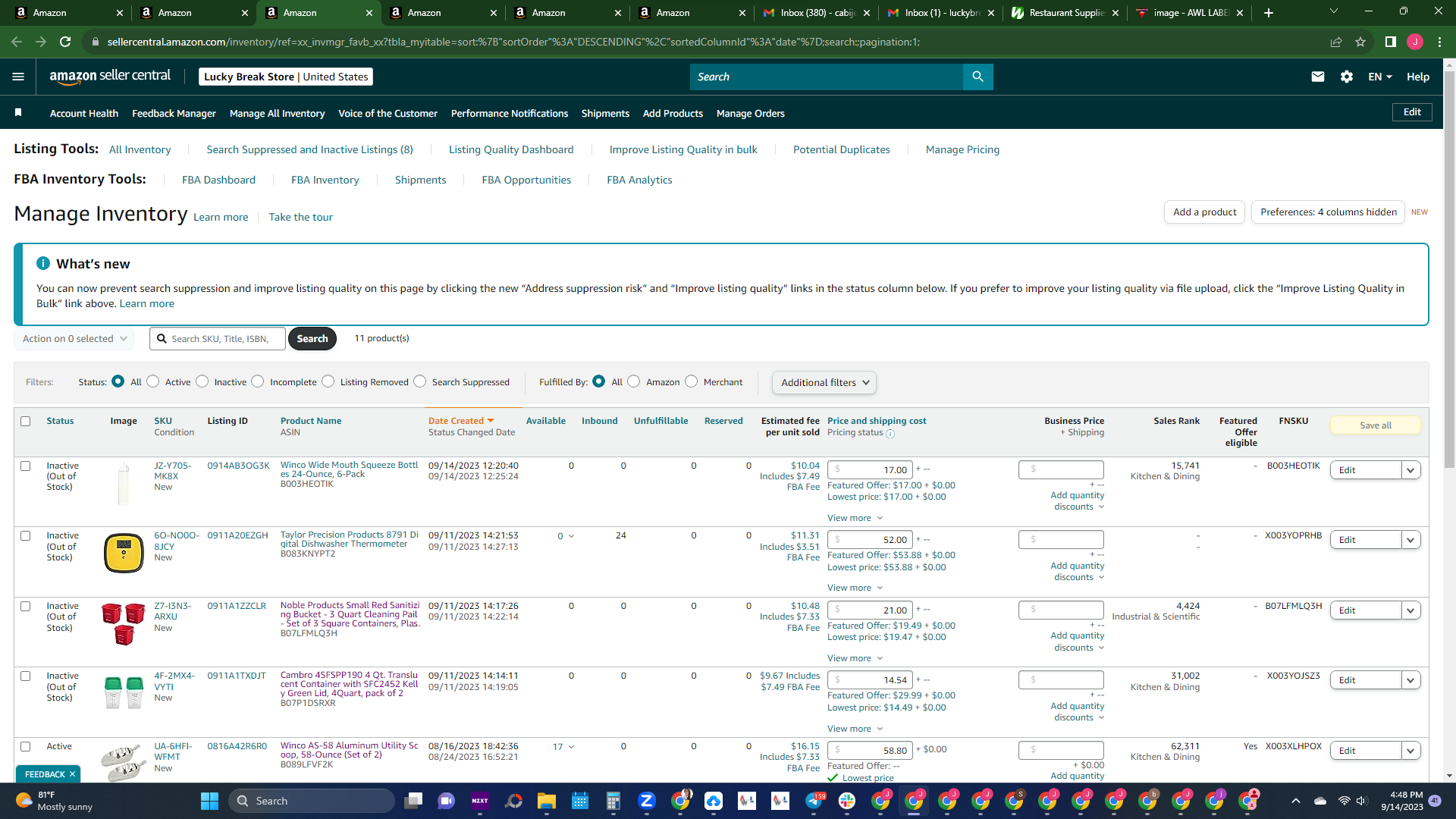Show hidden system tray icons chevron
1456x819 pixels.
coord(1296,801)
